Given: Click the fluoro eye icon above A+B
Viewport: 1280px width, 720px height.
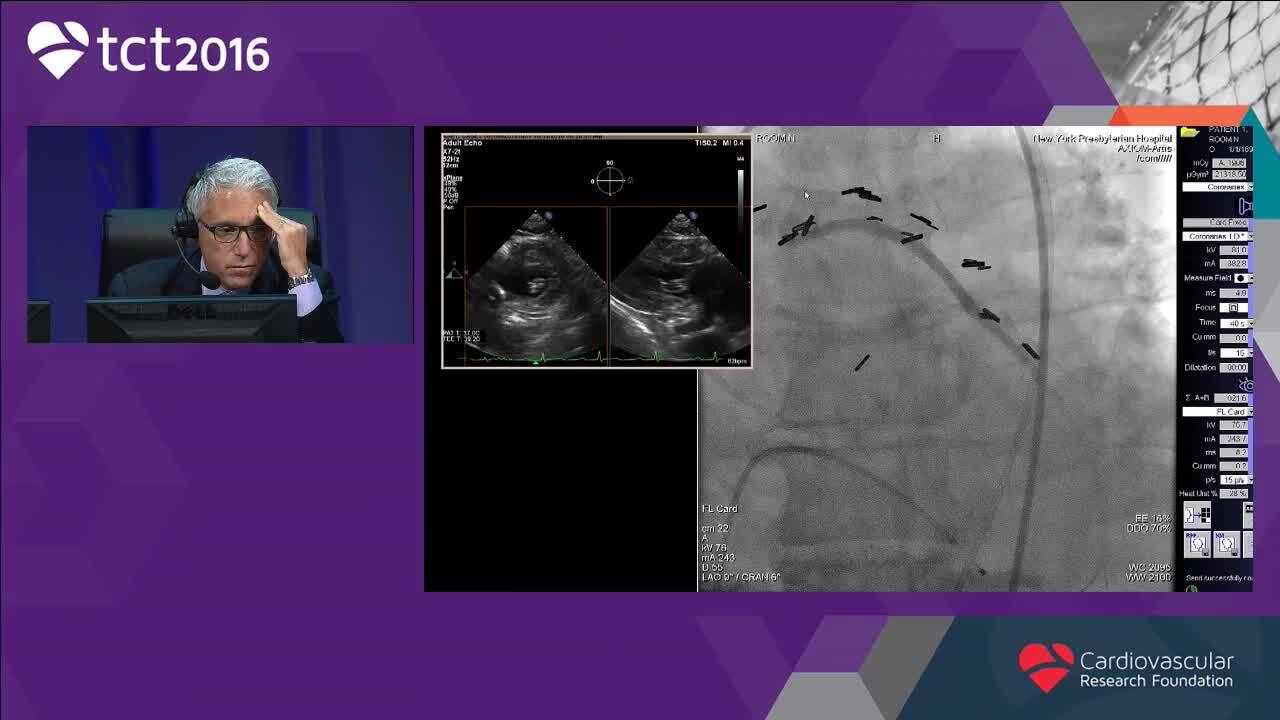Looking at the screenshot, I should 1245,385.
